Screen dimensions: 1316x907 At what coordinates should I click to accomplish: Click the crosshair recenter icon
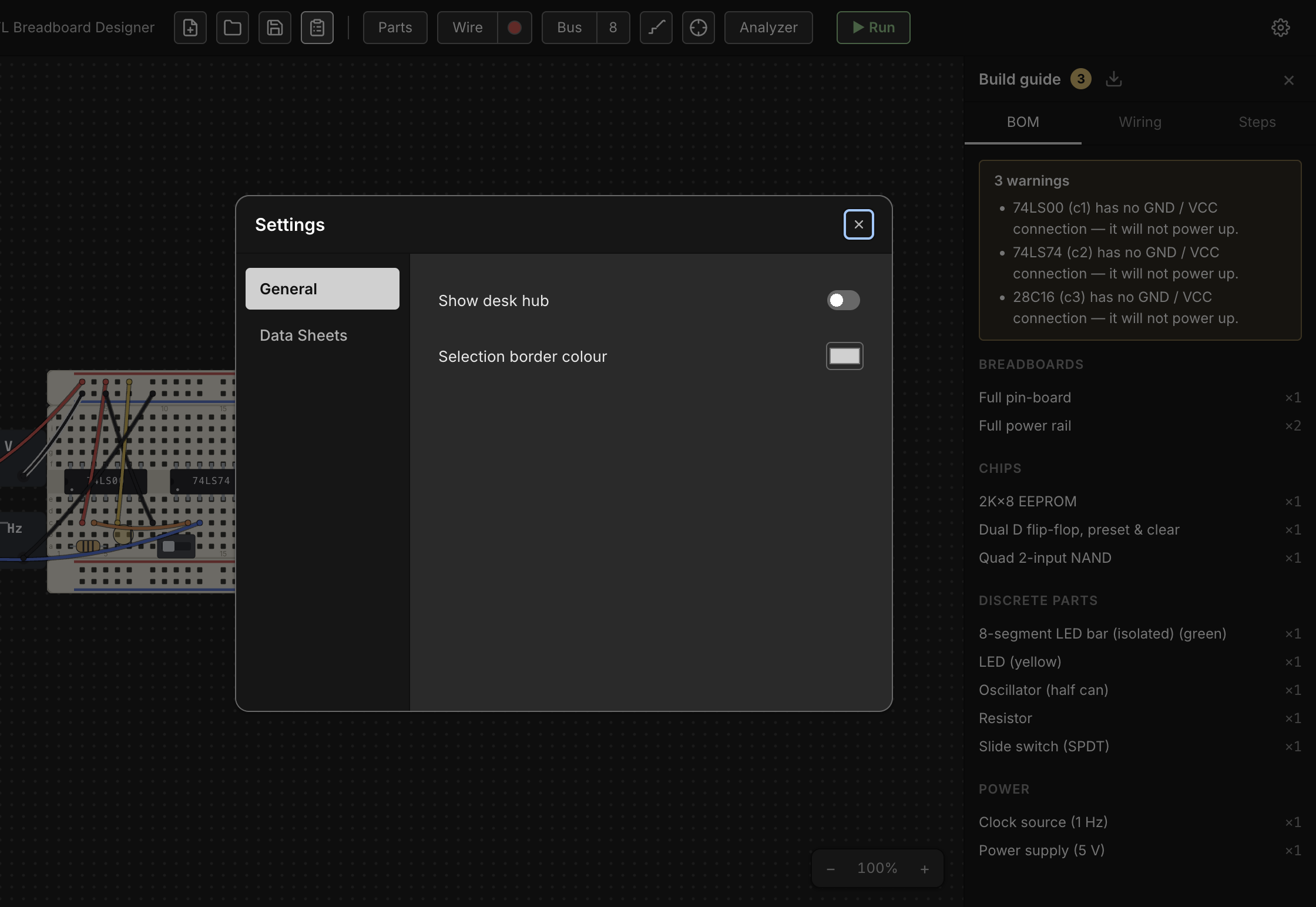tap(699, 28)
